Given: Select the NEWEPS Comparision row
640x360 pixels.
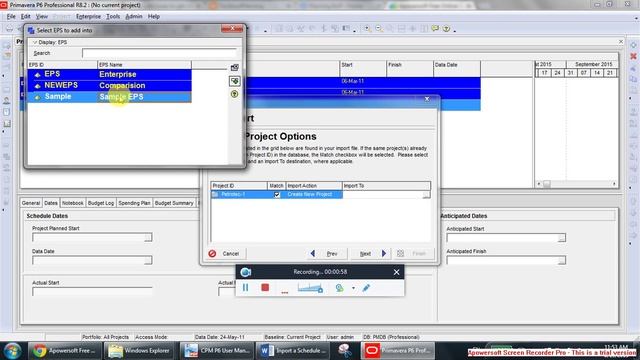Looking at the screenshot, I should click(x=109, y=85).
